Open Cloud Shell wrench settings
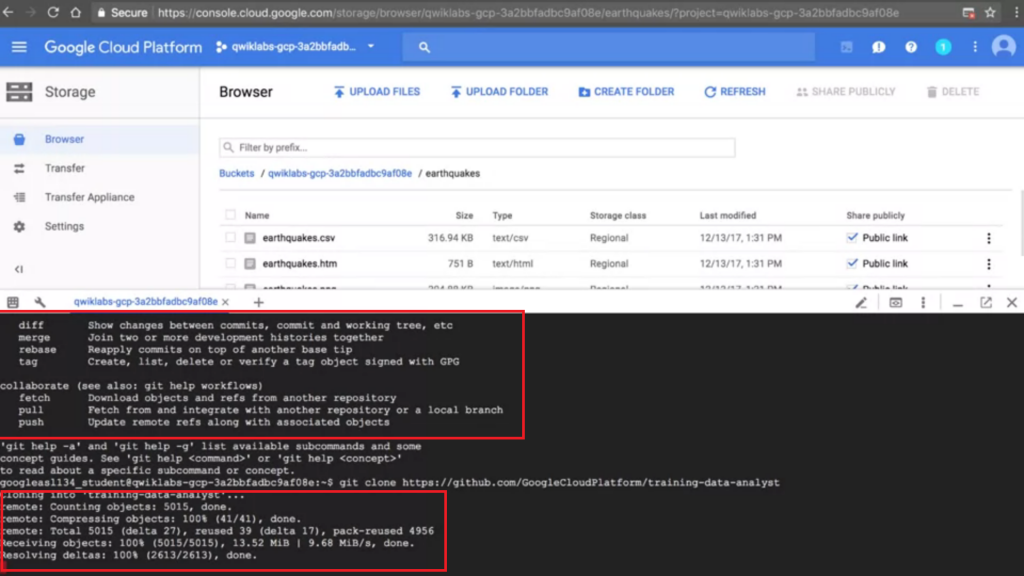This screenshot has height=576, width=1024. (40, 302)
